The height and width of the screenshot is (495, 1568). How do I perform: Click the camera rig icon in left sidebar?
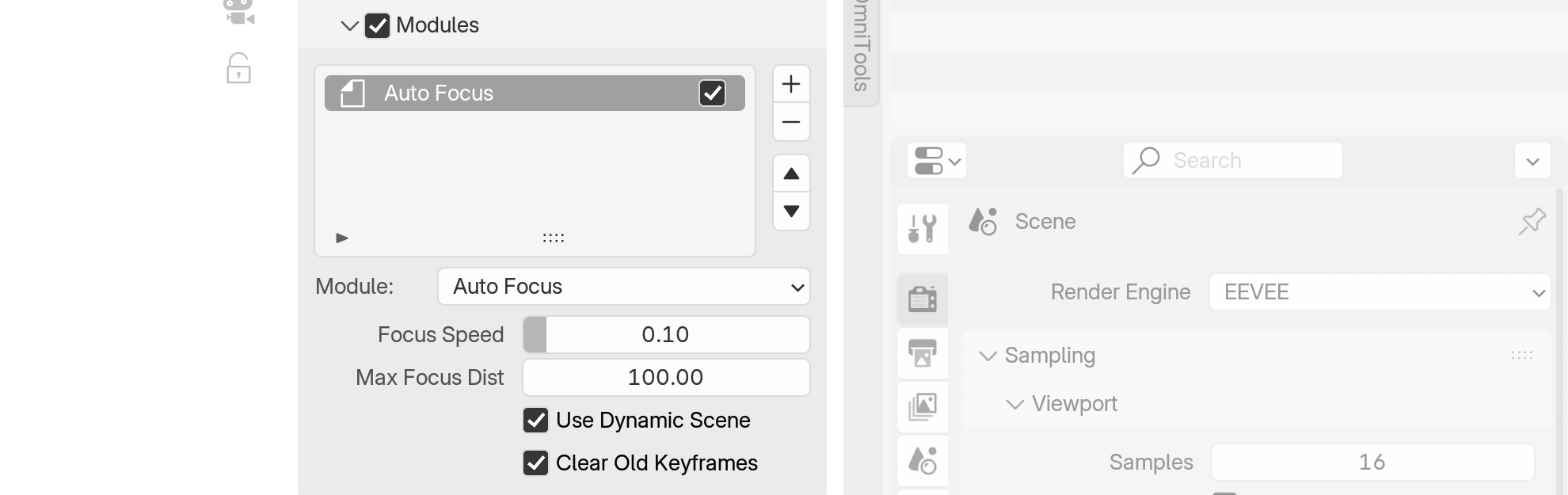(238, 12)
